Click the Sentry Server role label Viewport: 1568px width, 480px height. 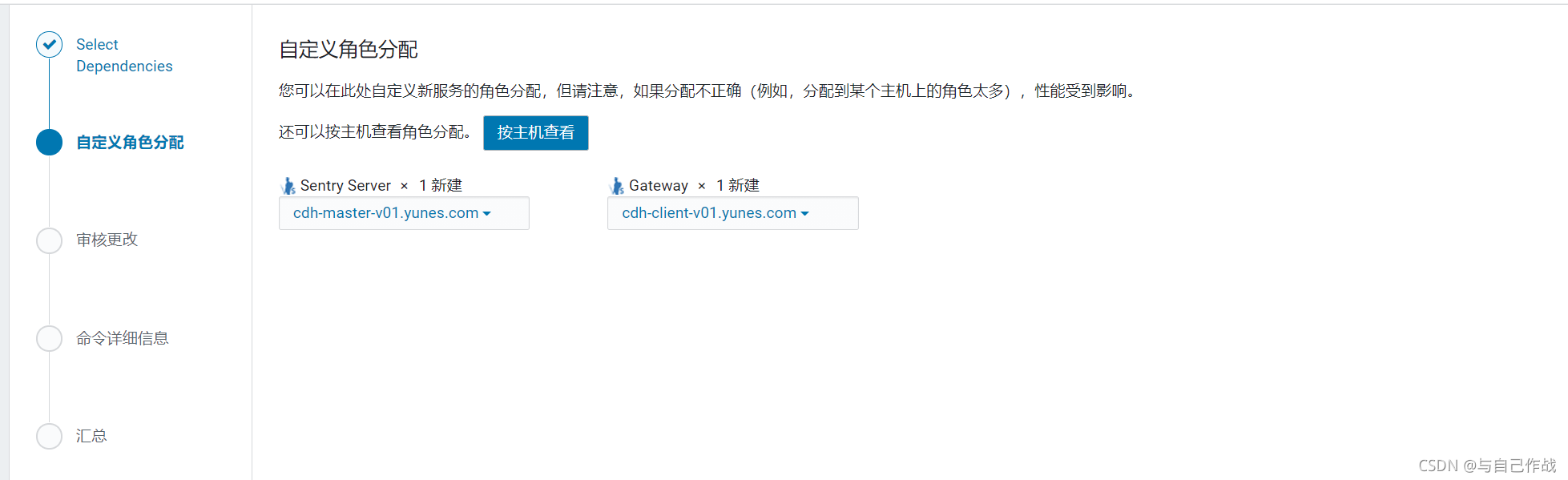point(345,186)
